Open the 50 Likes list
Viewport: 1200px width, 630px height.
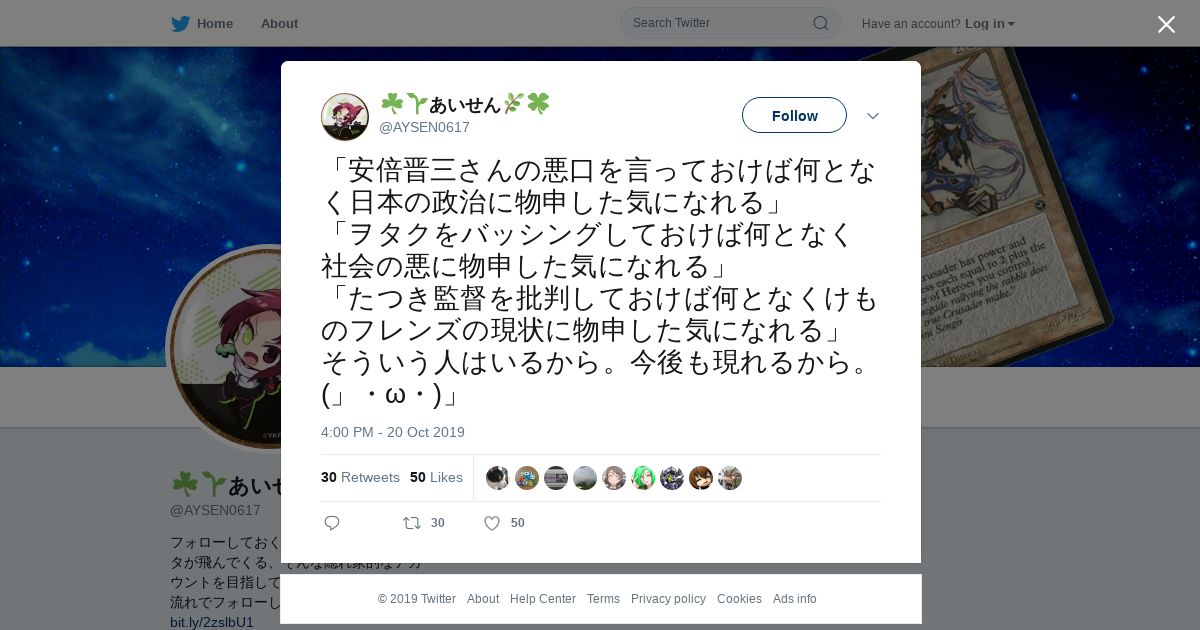tap(436, 478)
